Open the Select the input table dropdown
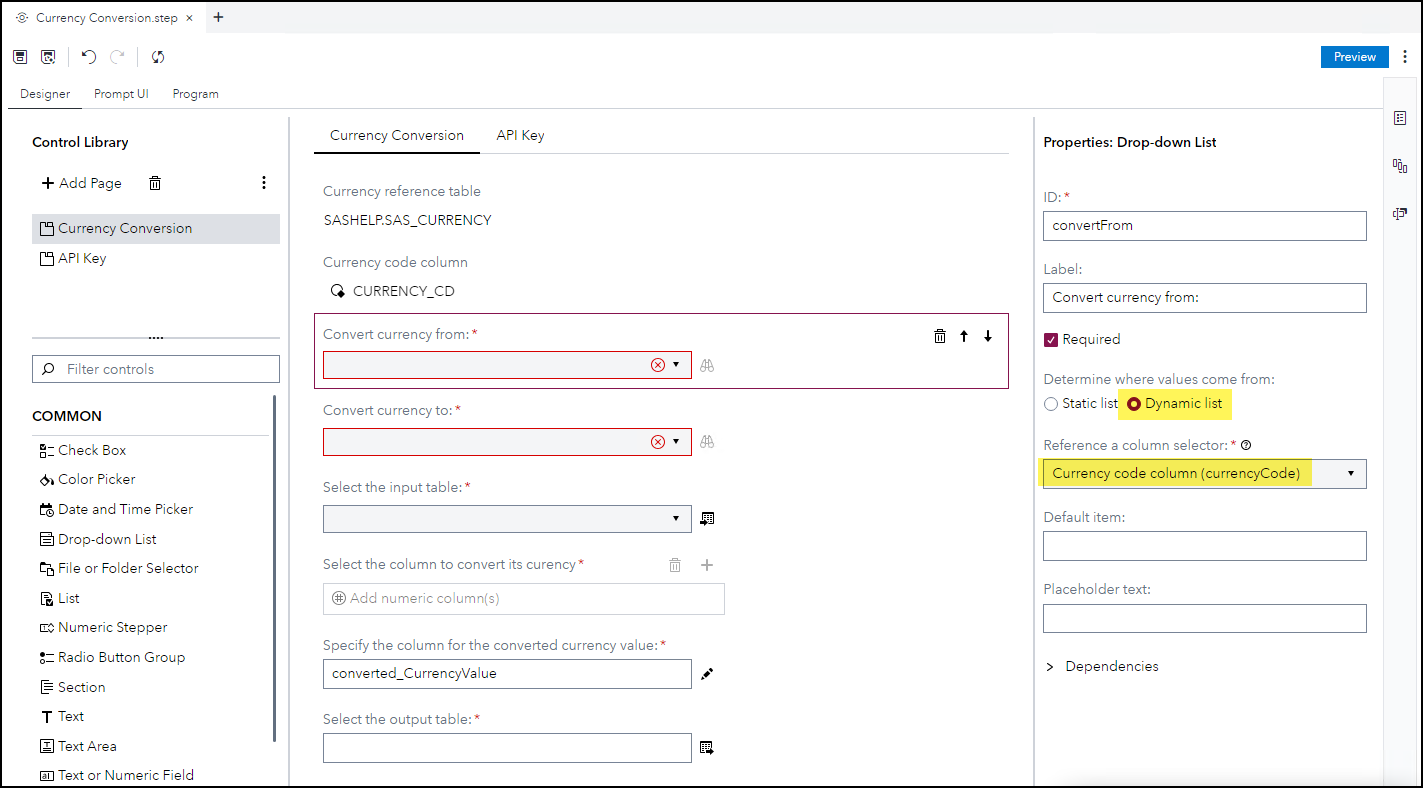Screen dimensions: 1423x788 click(507, 519)
